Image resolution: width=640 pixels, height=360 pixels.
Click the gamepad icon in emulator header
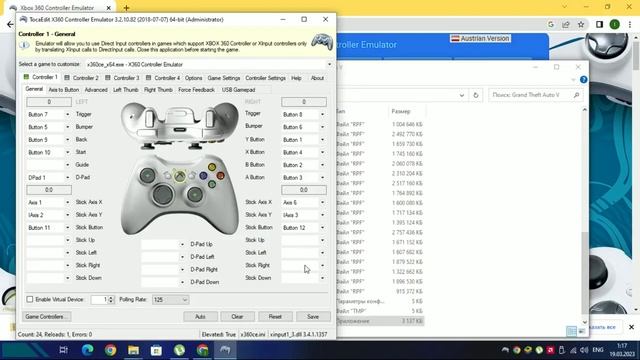[x=322, y=42]
